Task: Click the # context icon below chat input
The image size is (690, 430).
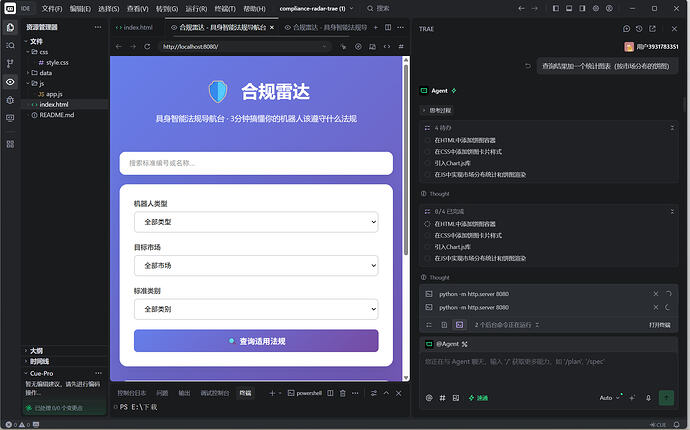Action: click(442, 398)
